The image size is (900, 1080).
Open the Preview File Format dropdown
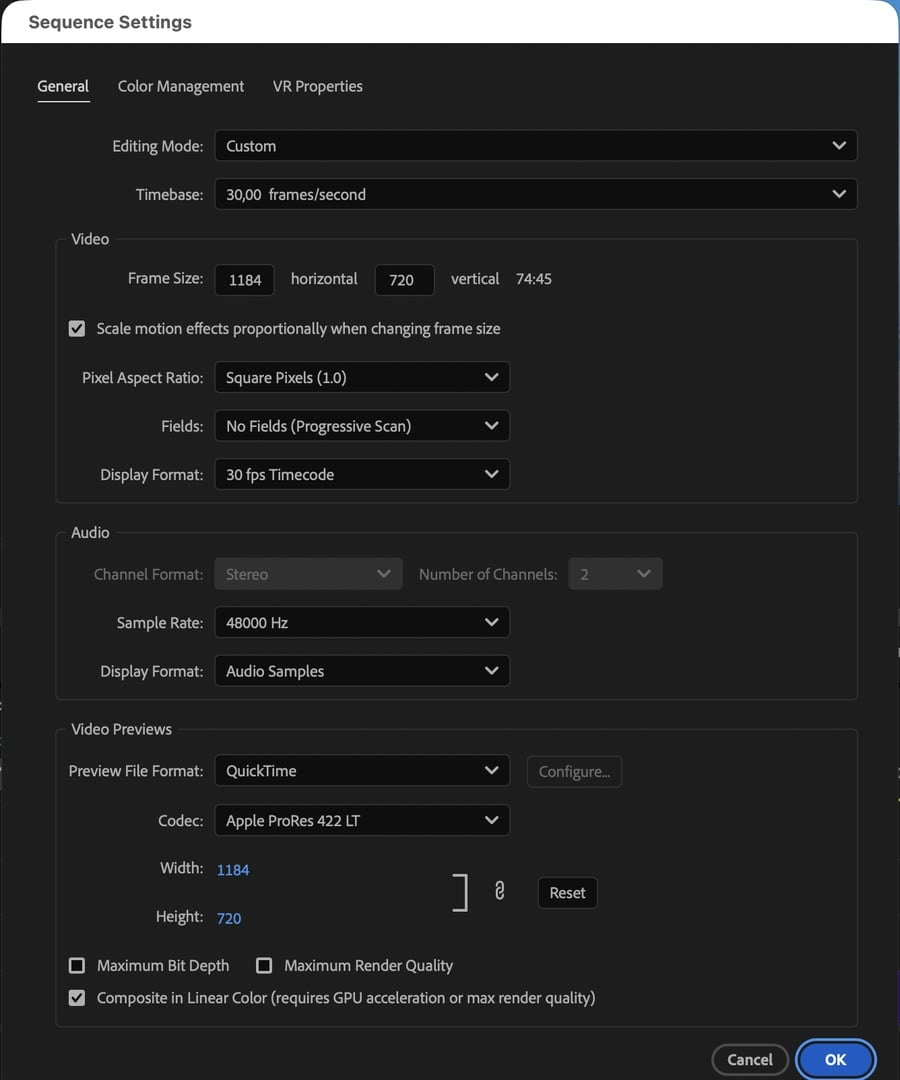pyautogui.click(x=362, y=771)
